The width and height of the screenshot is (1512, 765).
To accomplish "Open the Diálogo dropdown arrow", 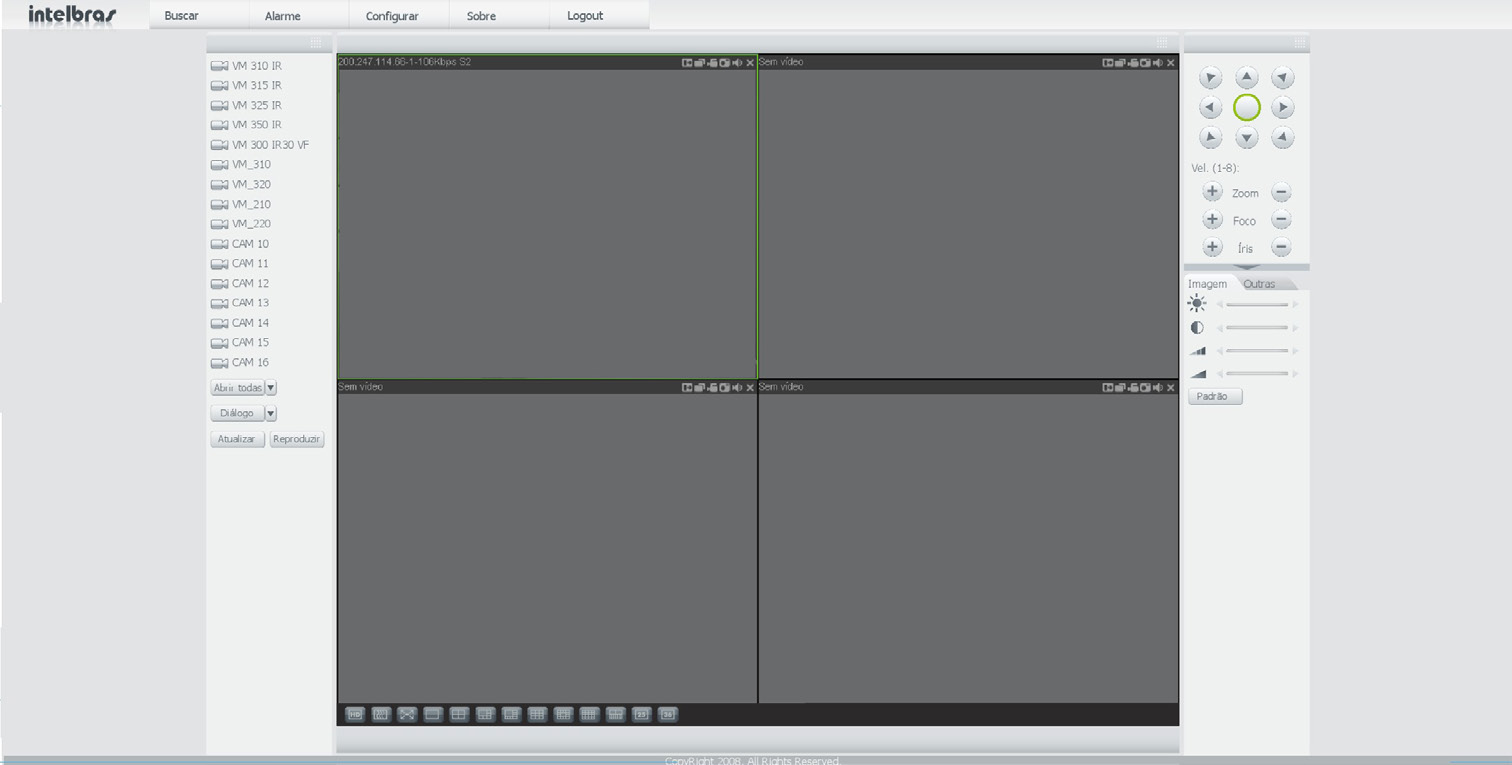I will click(x=271, y=413).
